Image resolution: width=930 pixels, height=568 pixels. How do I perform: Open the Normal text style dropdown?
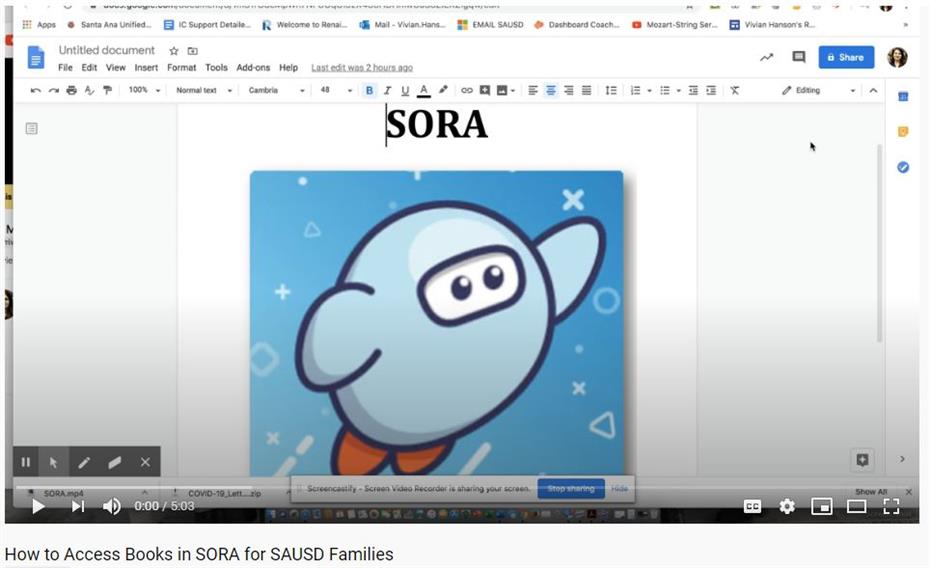pyautogui.click(x=203, y=90)
